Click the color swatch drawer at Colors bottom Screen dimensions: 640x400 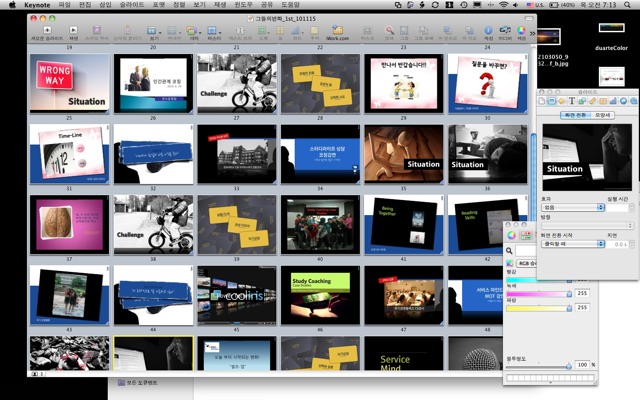point(550,378)
